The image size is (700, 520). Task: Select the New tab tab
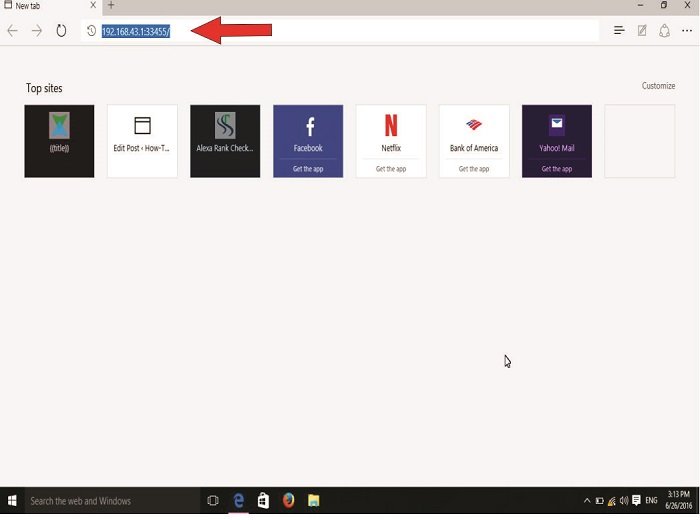click(45, 6)
